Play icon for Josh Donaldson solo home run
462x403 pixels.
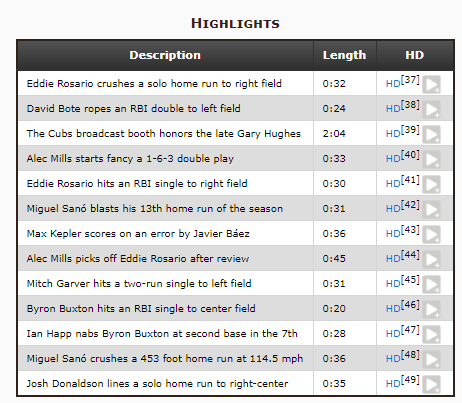coord(431,384)
